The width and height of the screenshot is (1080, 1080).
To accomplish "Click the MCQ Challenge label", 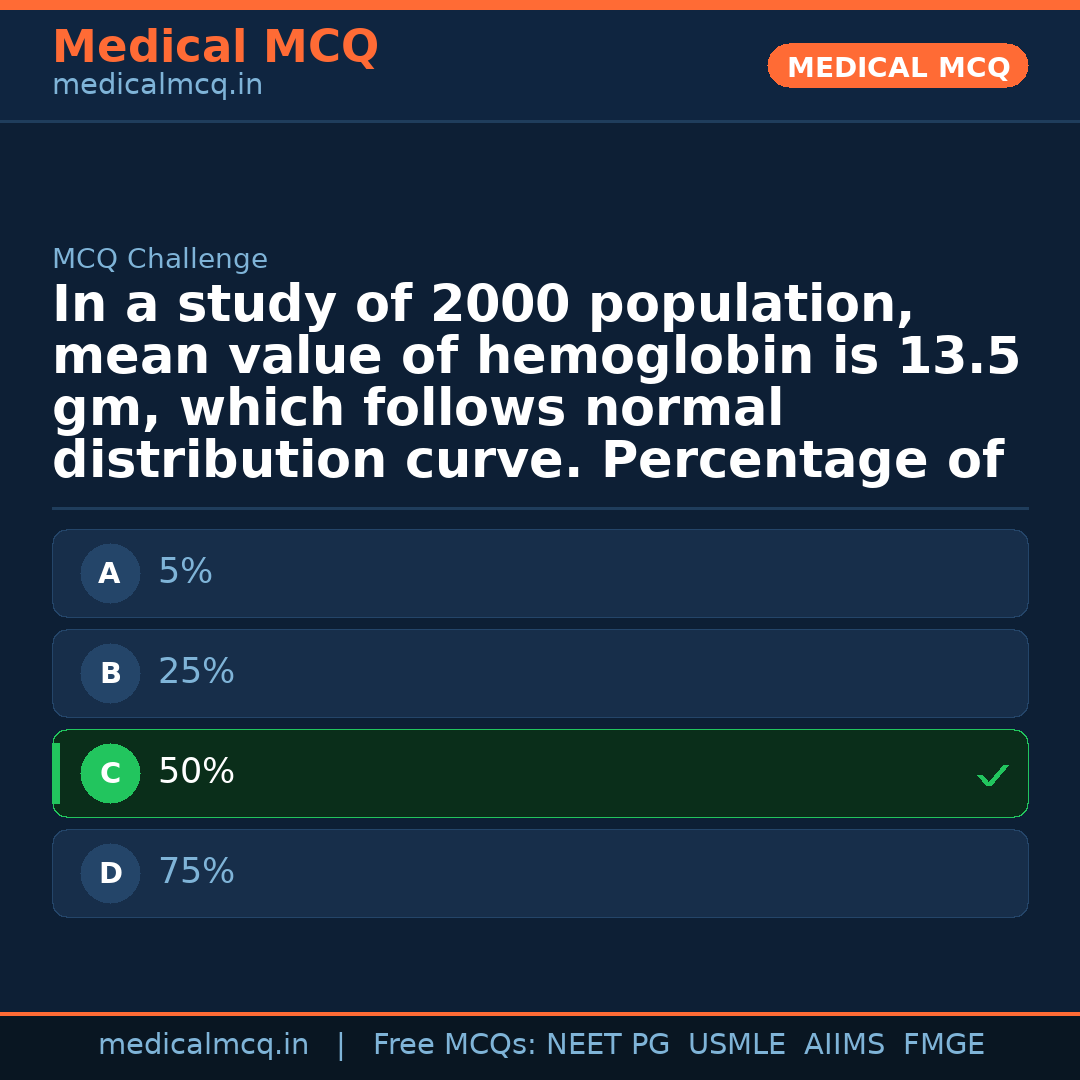I will (160, 260).
